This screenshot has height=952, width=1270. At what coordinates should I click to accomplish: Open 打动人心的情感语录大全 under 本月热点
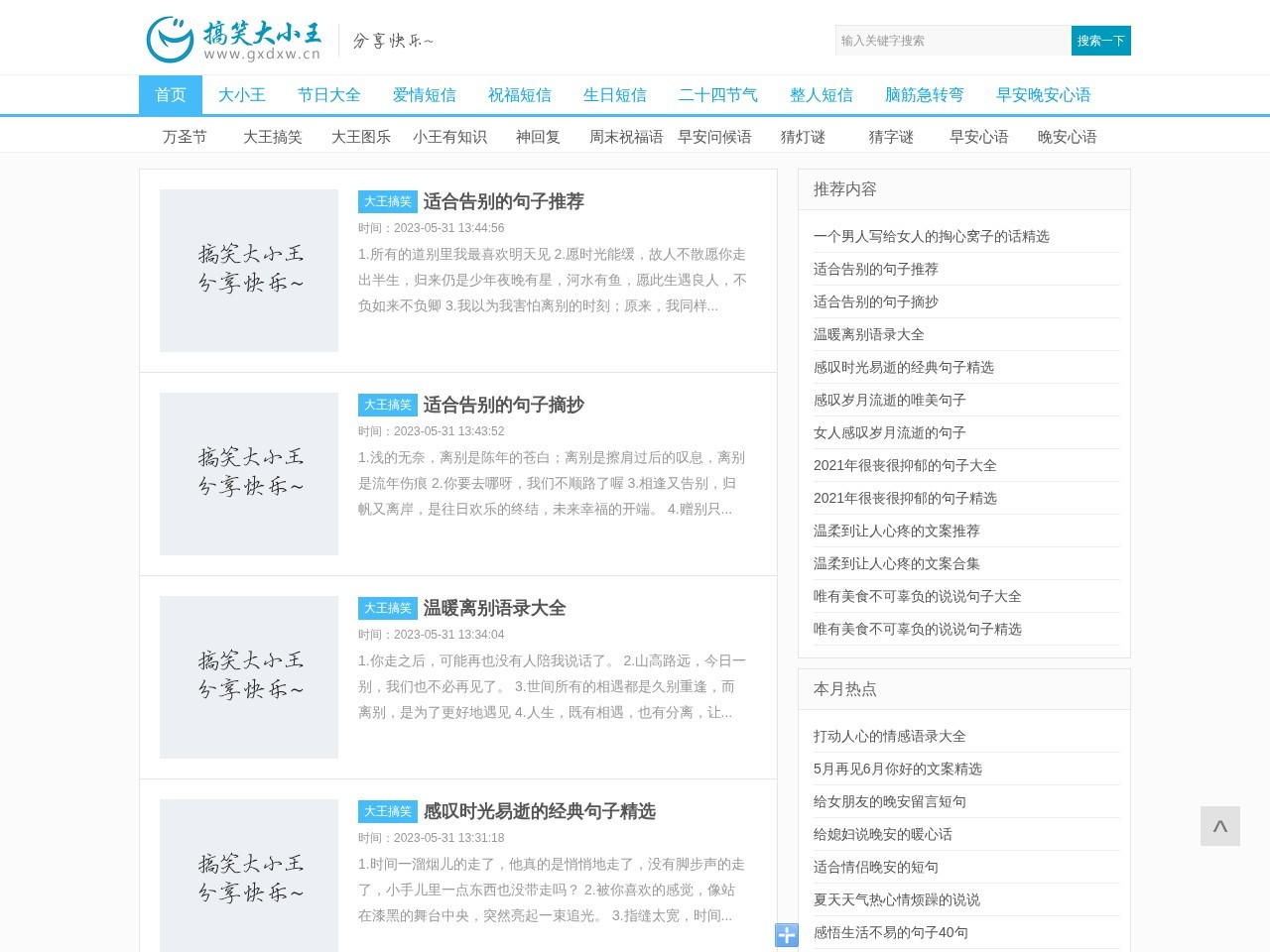(890, 736)
